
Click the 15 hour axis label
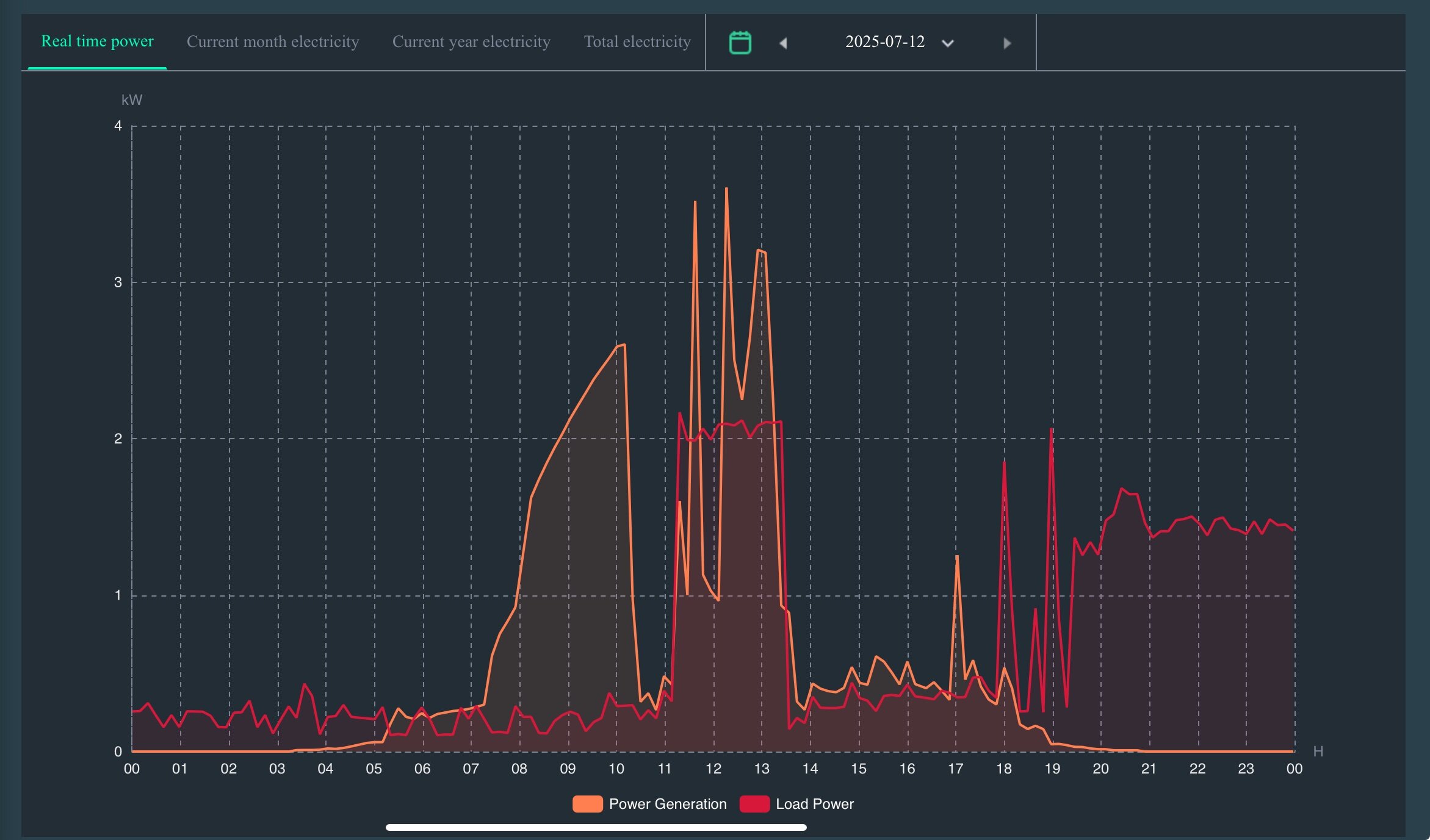click(859, 769)
